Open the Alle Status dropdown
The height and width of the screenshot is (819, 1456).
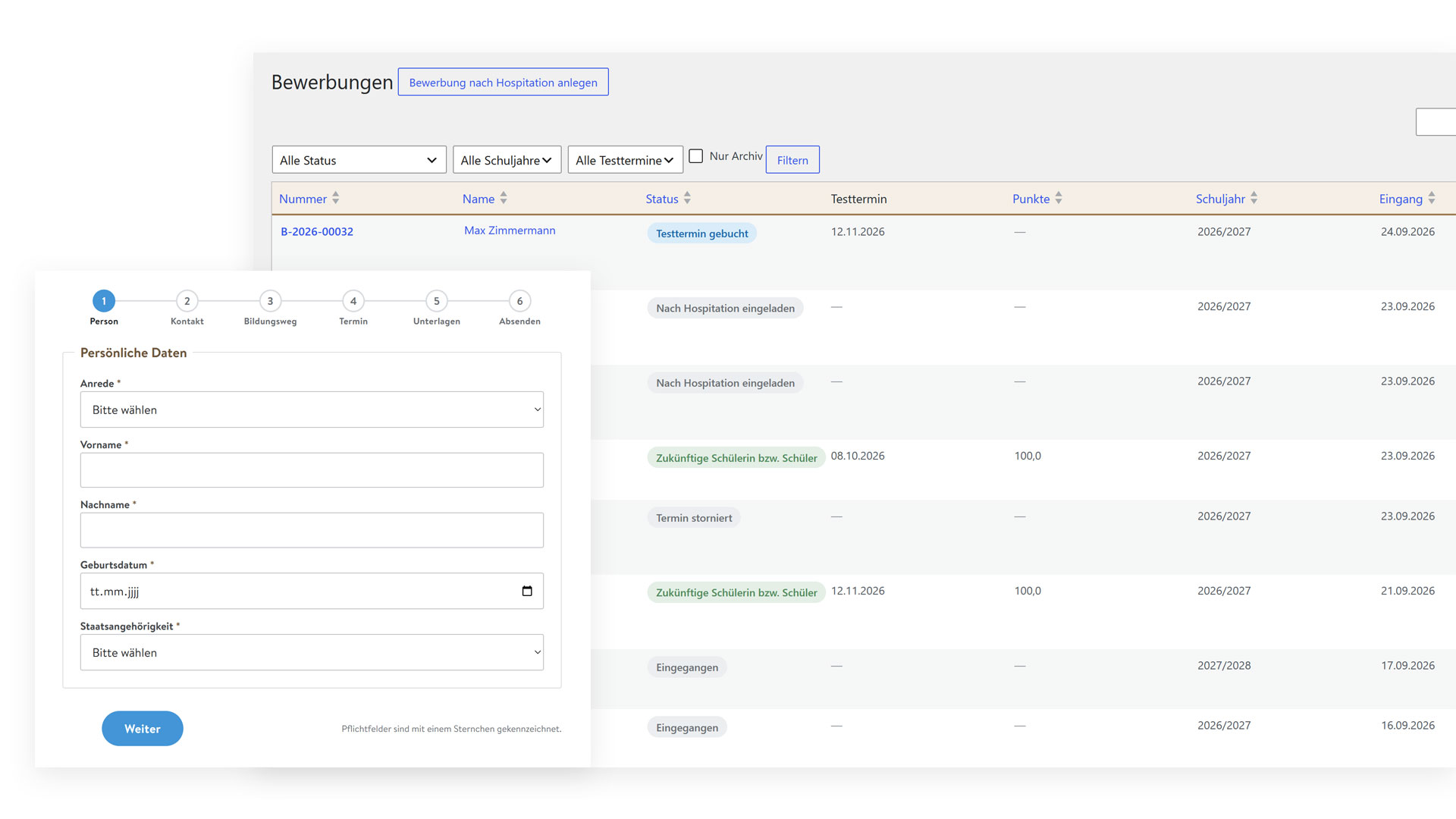point(359,160)
